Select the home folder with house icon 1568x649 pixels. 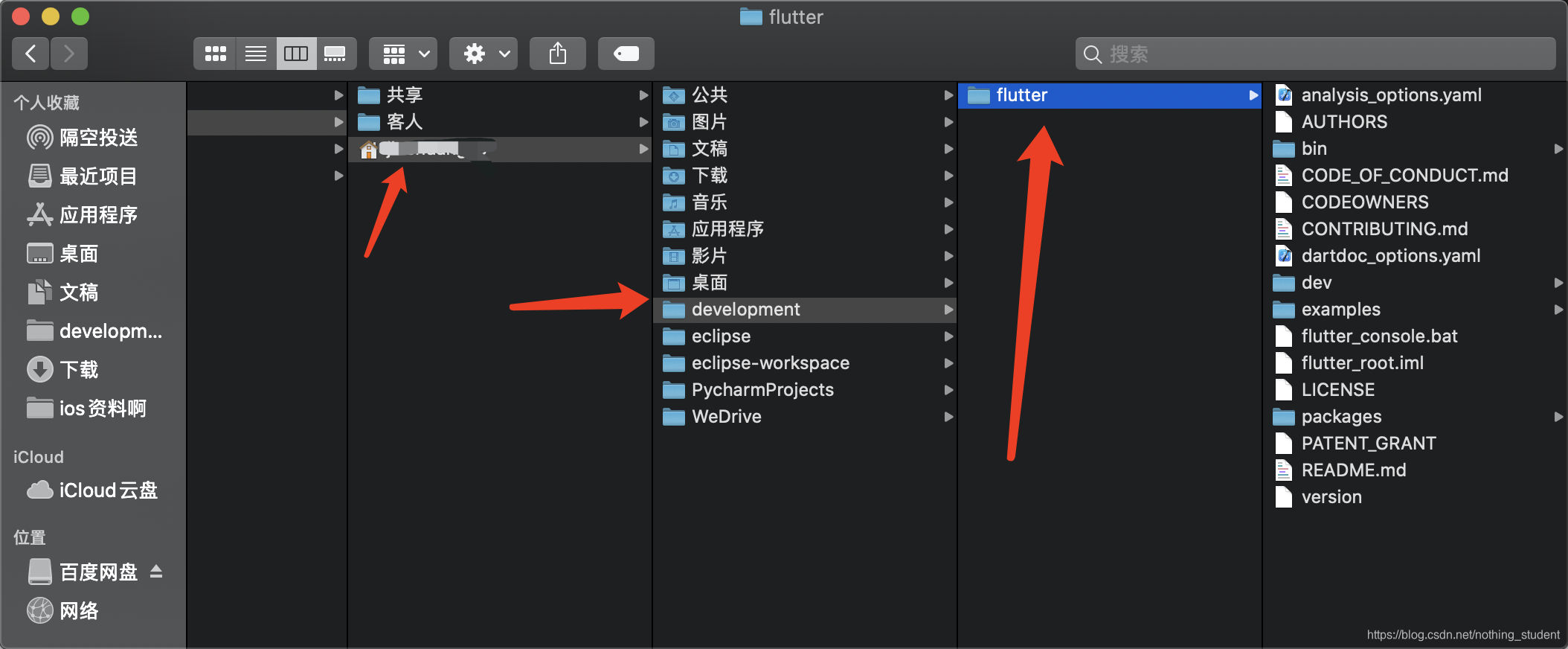(x=500, y=149)
